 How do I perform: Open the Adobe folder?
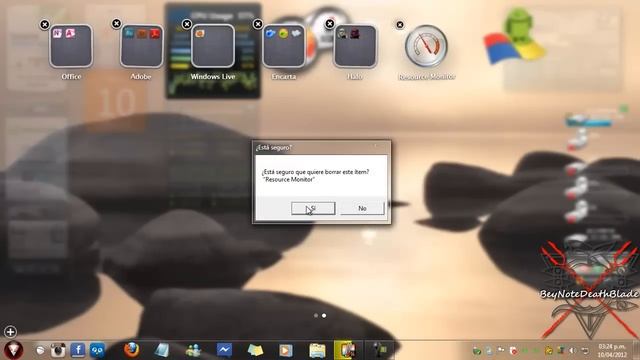[x=142, y=46]
